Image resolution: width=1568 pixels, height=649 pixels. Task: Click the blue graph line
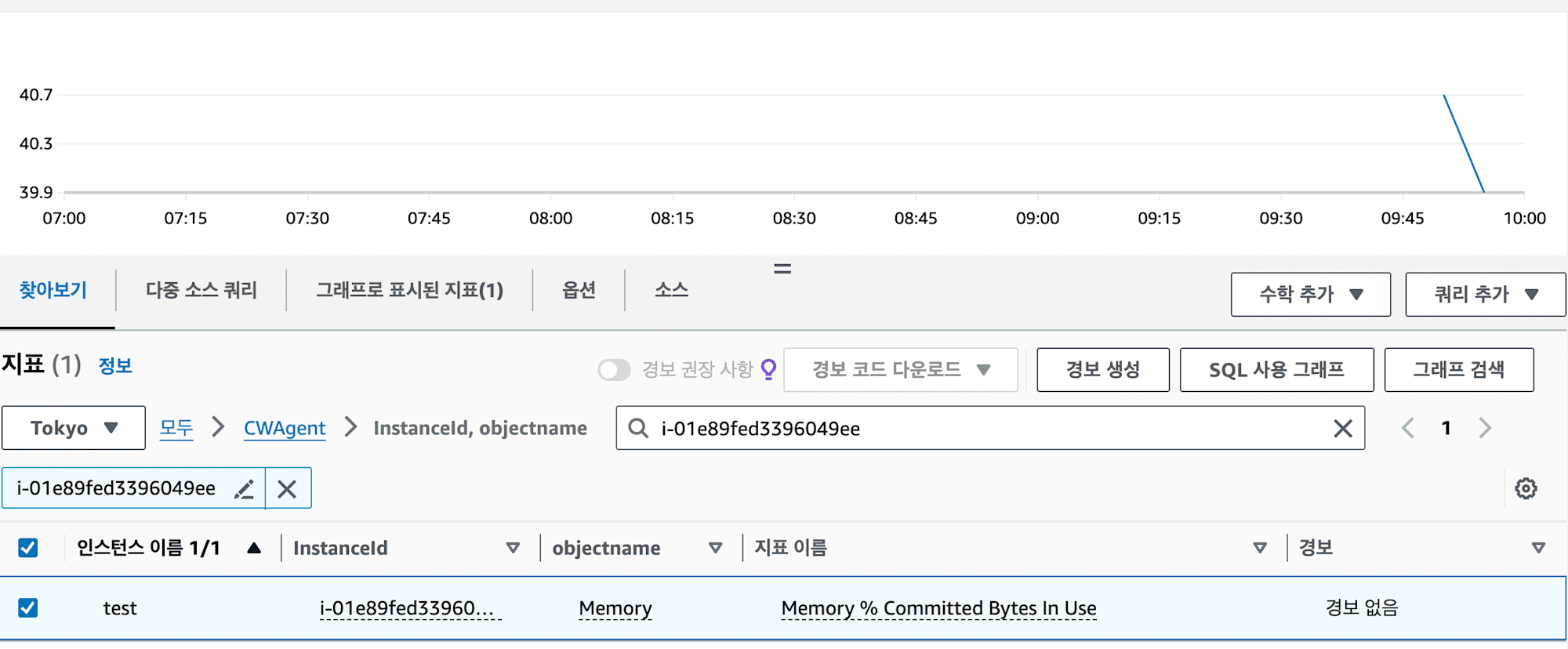1464,143
